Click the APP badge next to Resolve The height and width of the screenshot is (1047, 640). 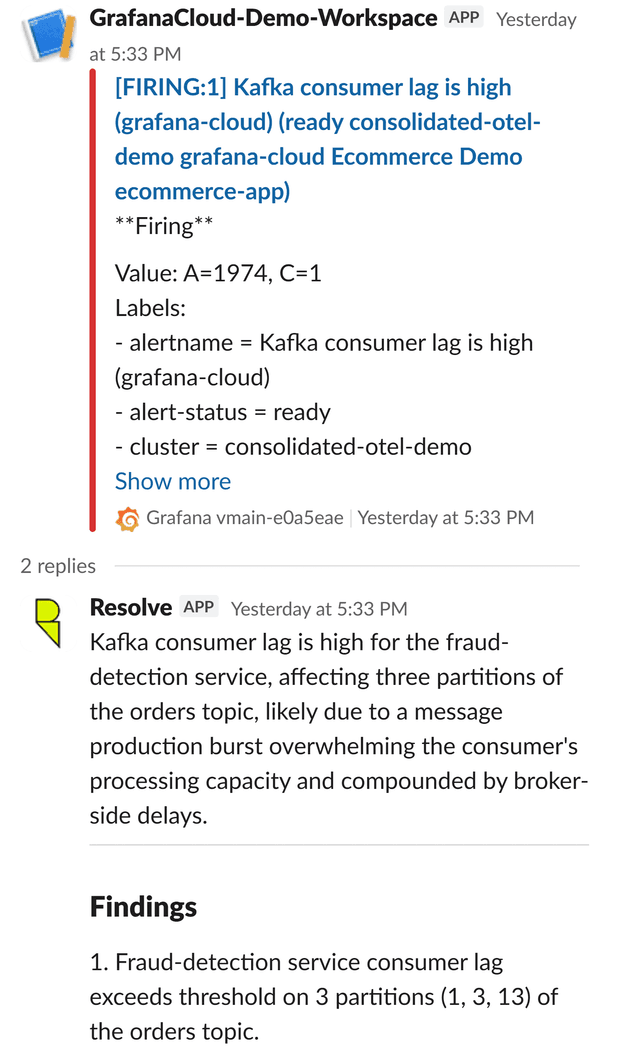coord(198,606)
